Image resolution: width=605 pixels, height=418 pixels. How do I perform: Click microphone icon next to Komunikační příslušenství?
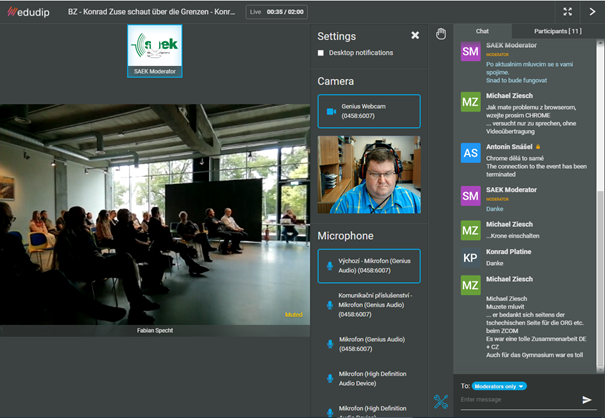pos(330,305)
